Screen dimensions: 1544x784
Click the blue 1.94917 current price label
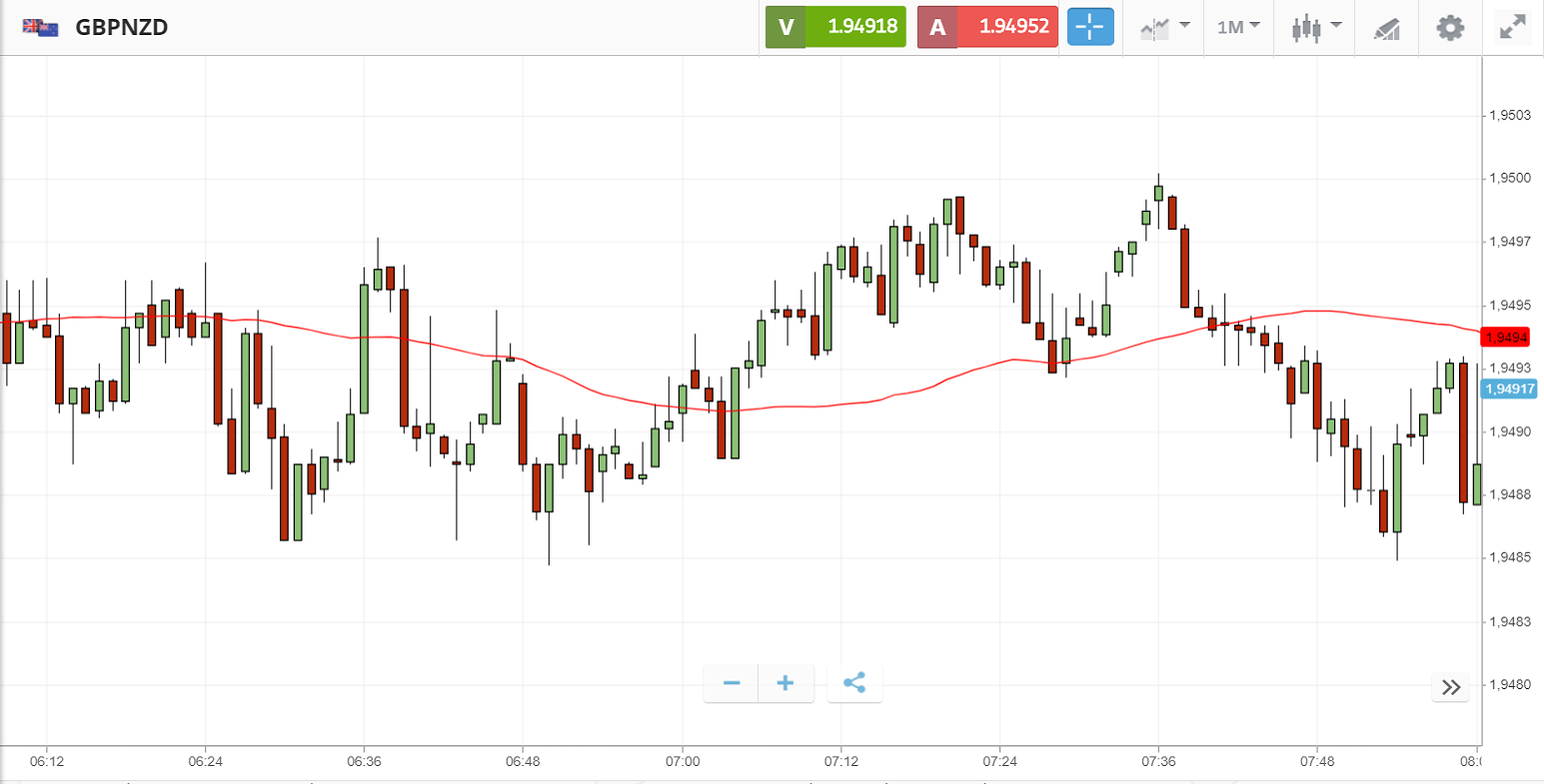click(x=1509, y=389)
